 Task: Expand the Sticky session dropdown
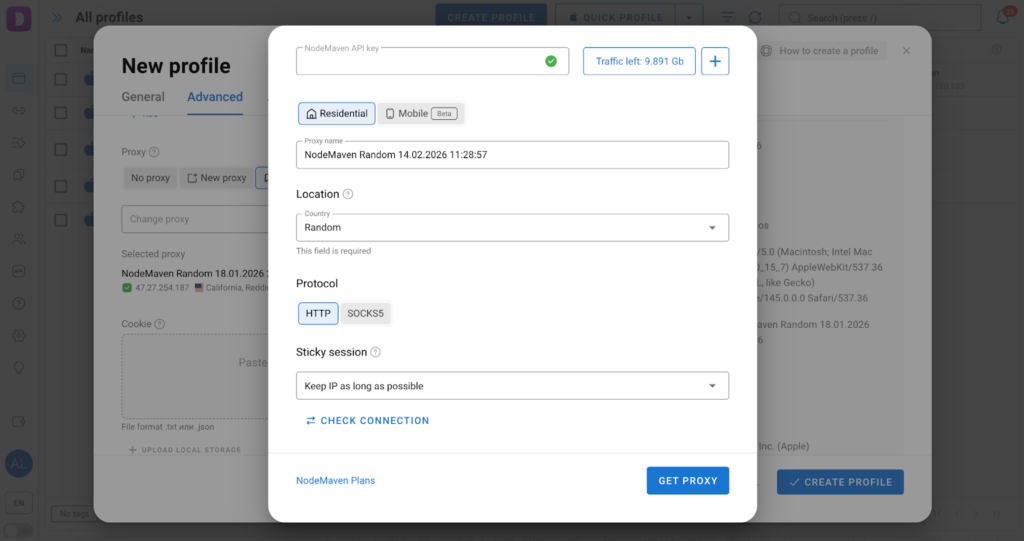(x=512, y=385)
